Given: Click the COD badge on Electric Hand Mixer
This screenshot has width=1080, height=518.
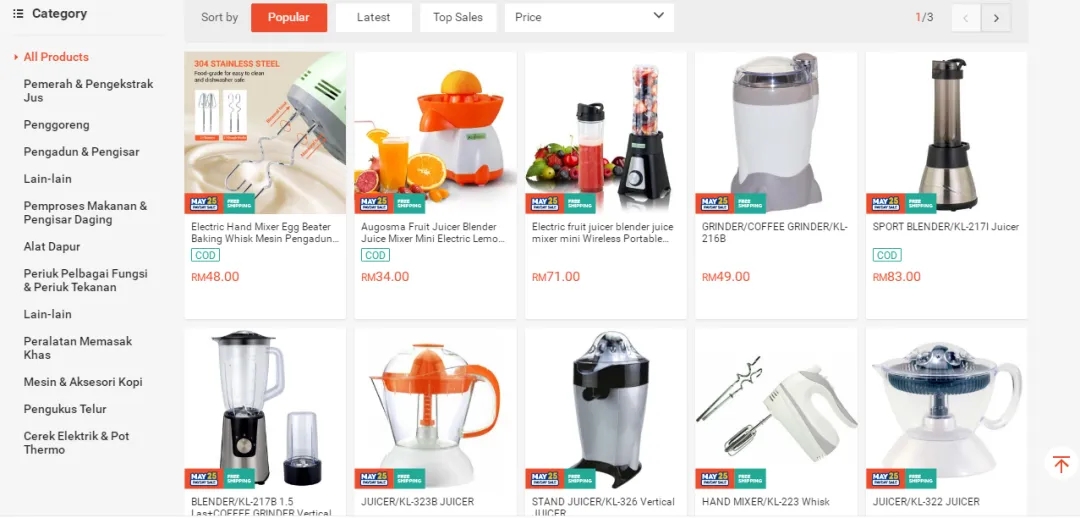Looking at the screenshot, I should [205, 256].
